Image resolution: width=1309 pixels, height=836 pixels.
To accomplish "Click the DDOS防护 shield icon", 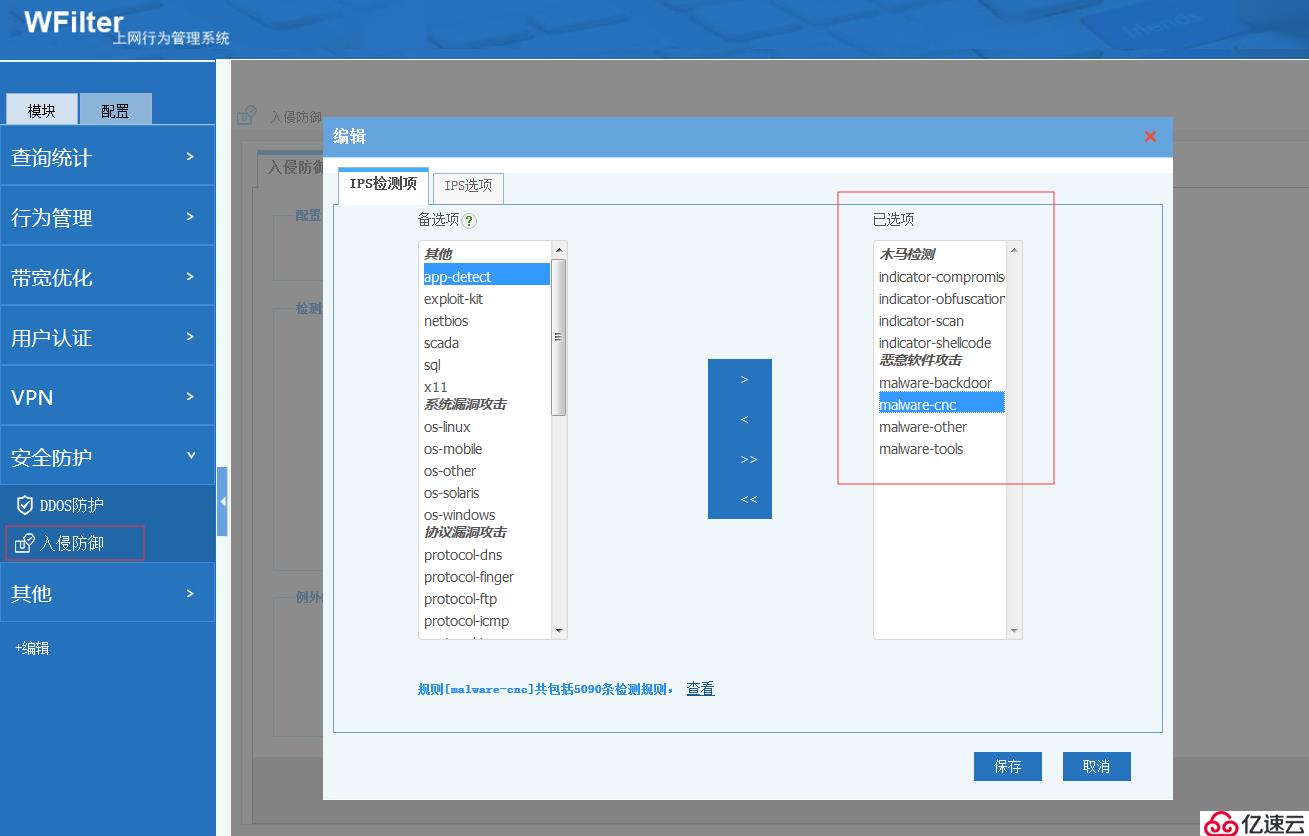I will 25,505.
